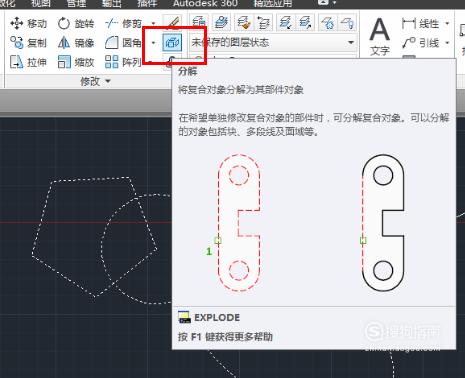Click the eraser icon above Explode
Screen dimensions: 465x378
172,23
